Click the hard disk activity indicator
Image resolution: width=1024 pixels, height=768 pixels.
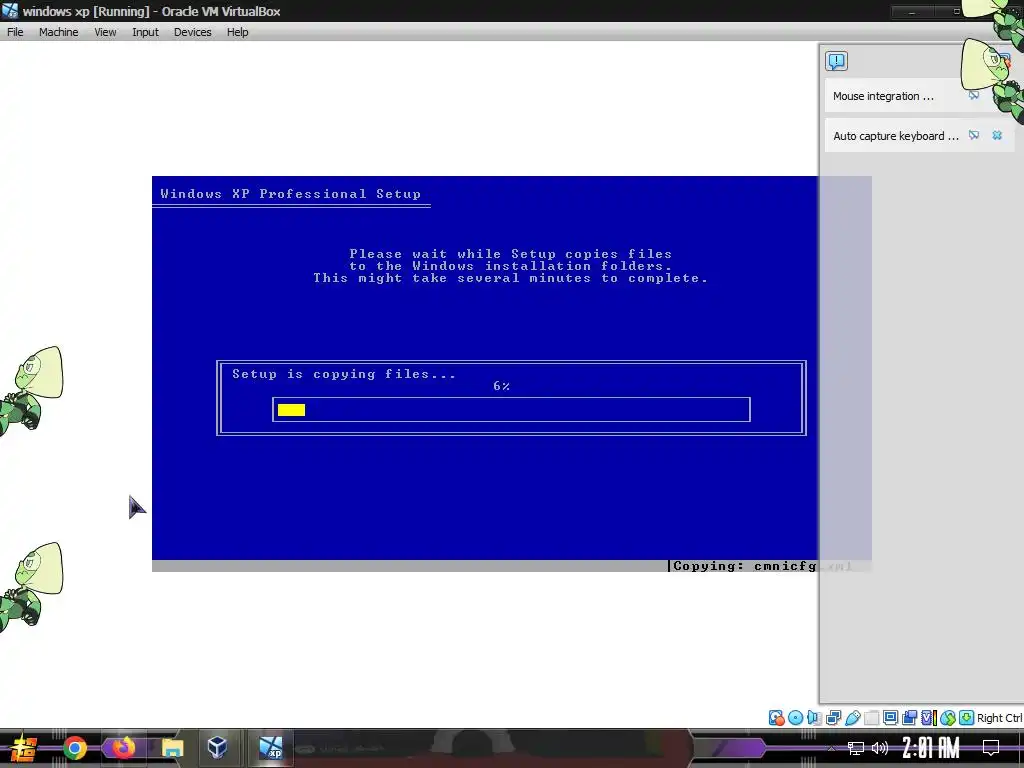click(776, 718)
